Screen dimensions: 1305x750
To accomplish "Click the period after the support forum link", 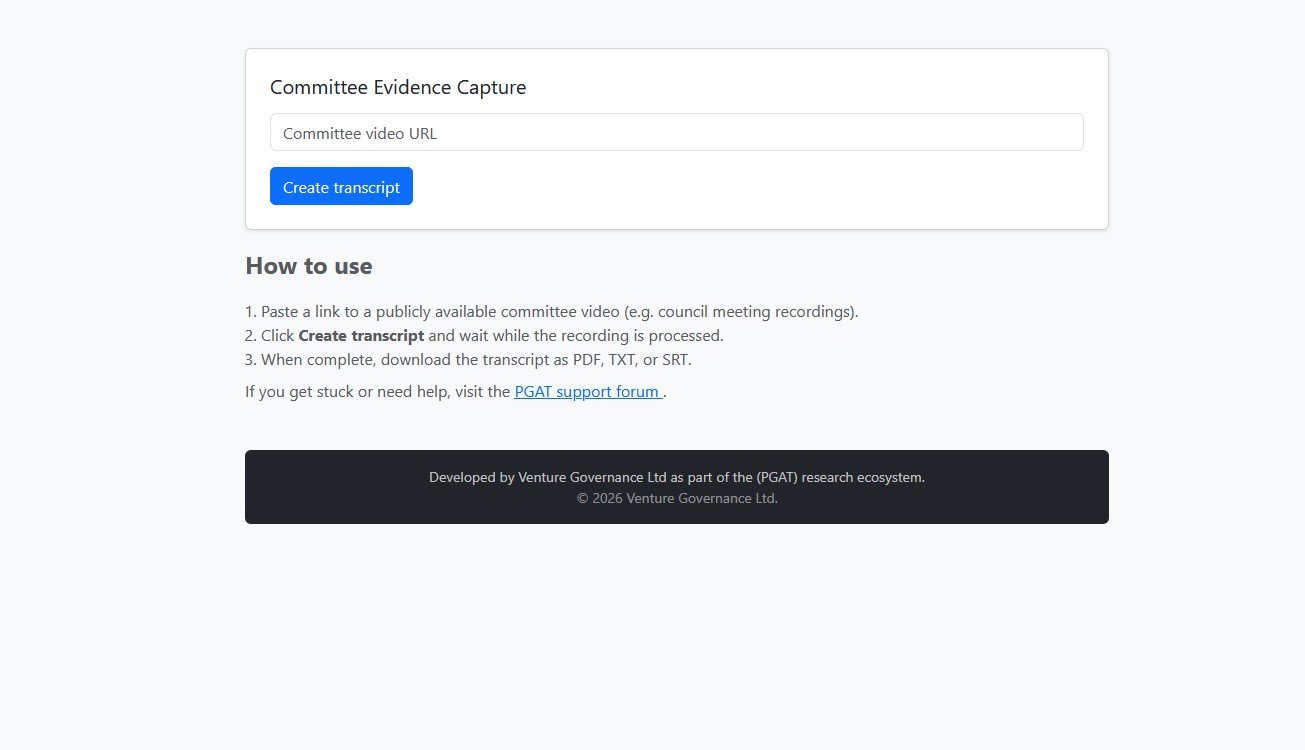I will (665, 393).
